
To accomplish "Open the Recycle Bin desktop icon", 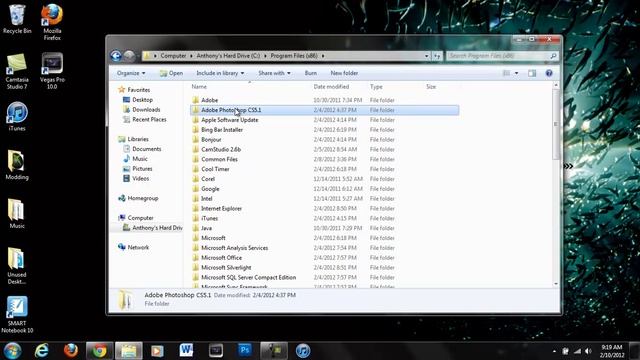I will coord(17,19).
